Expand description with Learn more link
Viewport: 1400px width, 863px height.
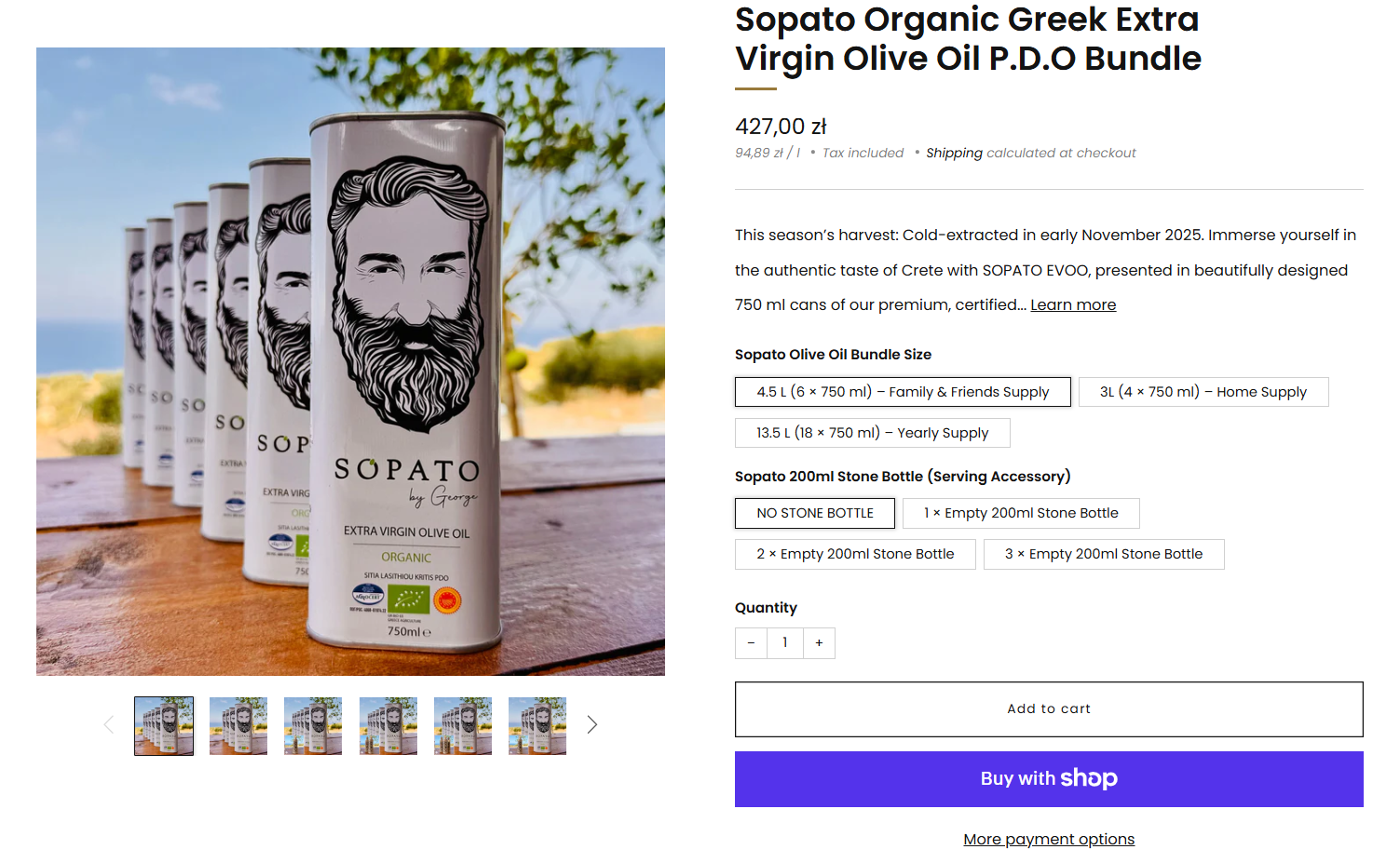click(1073, 304)
